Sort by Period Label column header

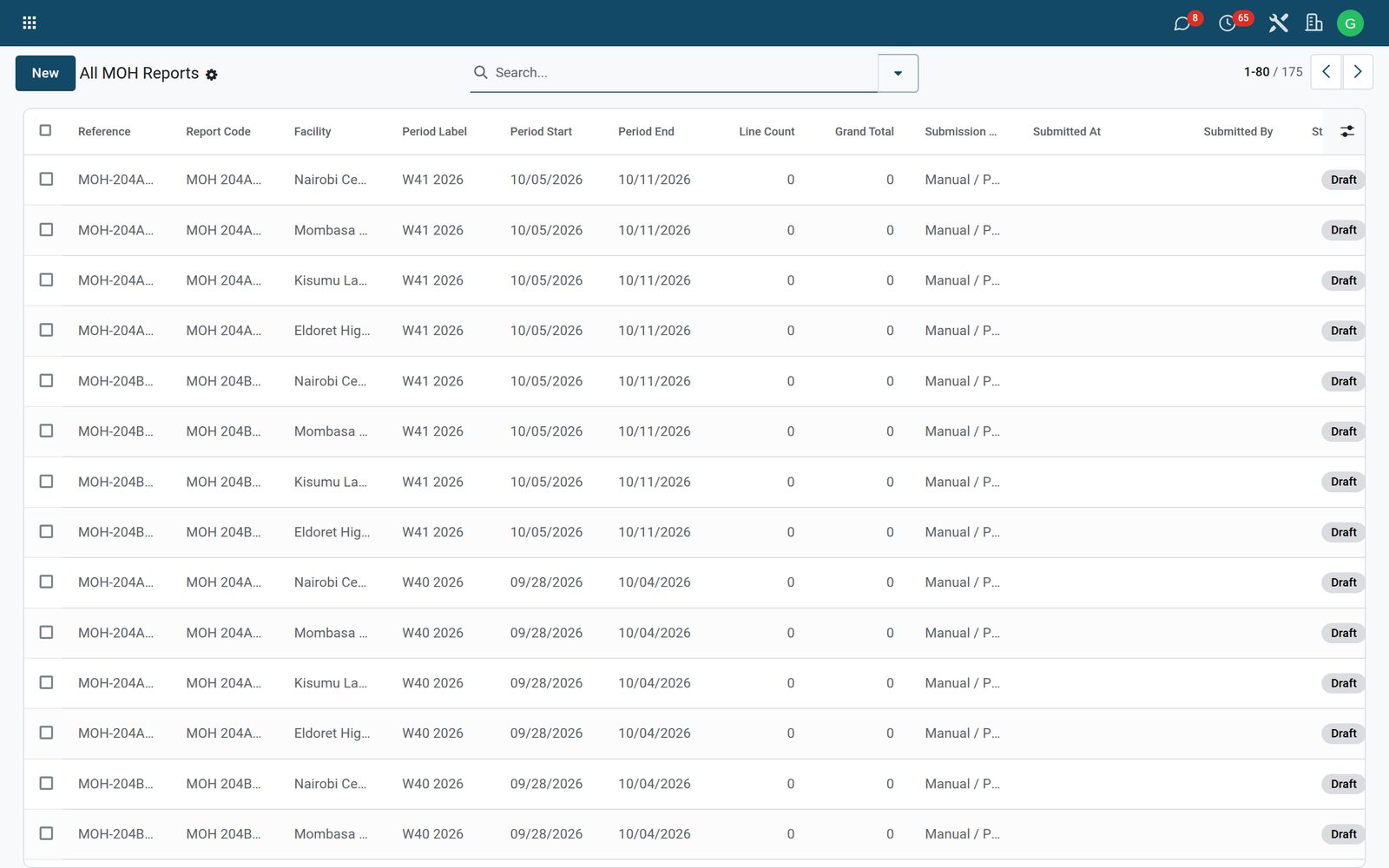coord(434,132)
